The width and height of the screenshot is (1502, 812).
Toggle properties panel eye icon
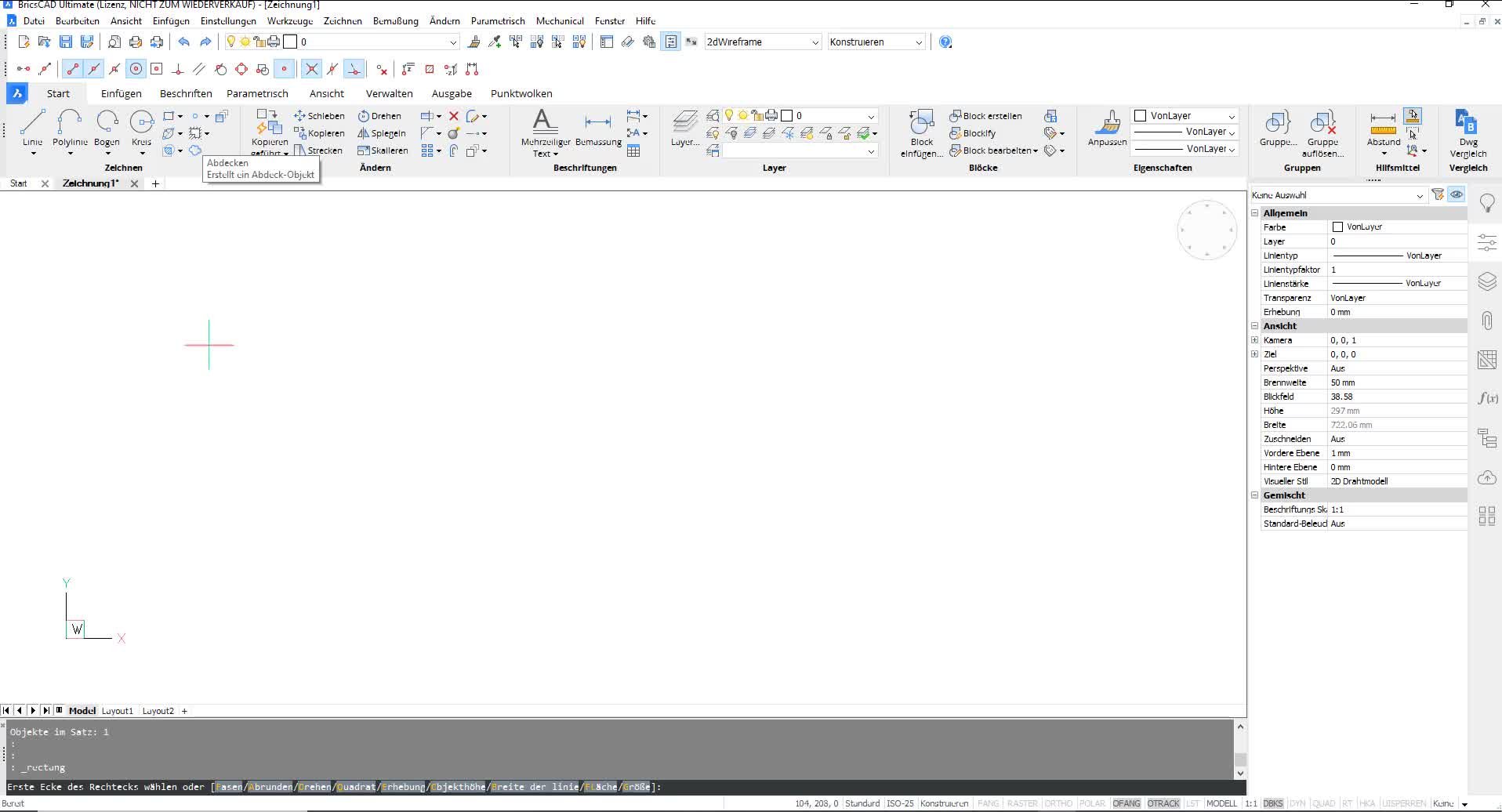(1457, 194)
